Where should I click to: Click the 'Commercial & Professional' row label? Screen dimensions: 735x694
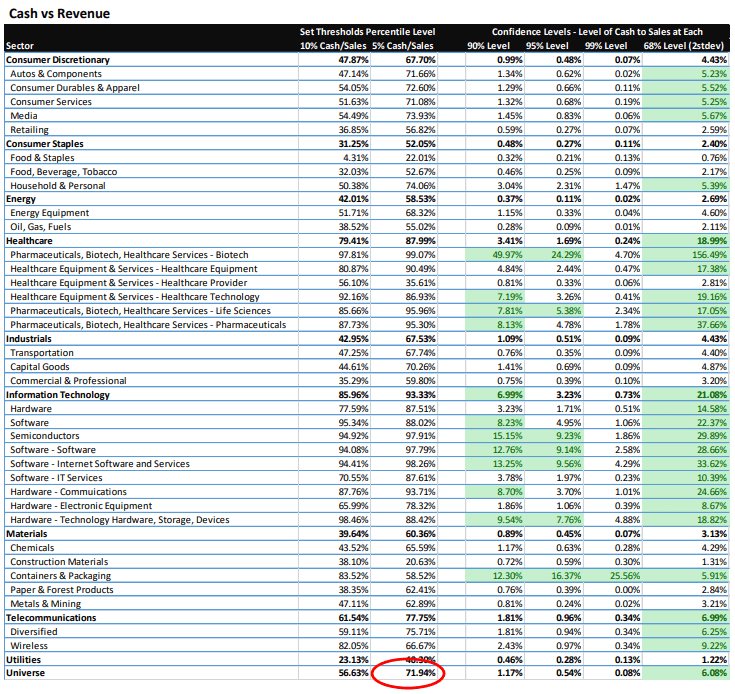click(x=68, y=381)
